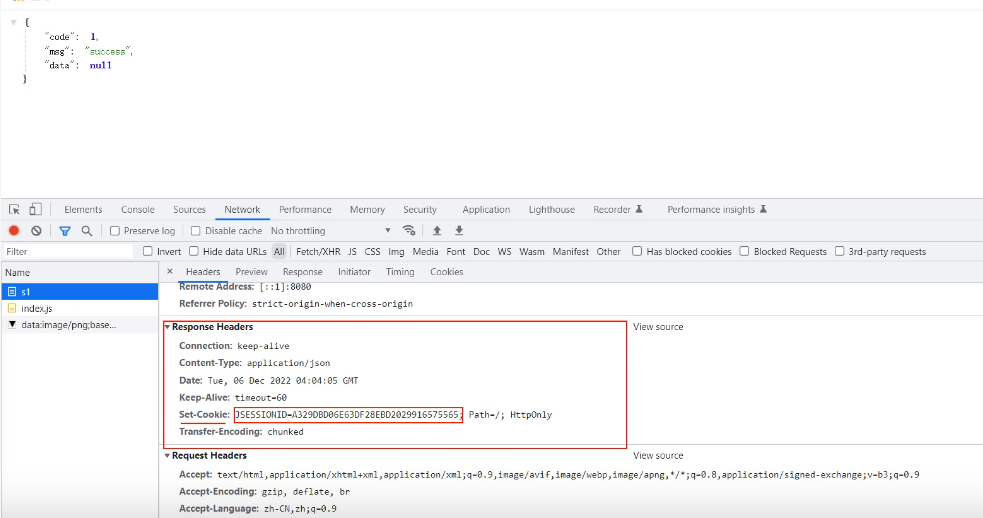Select the Headers tab

click(203, 272)
